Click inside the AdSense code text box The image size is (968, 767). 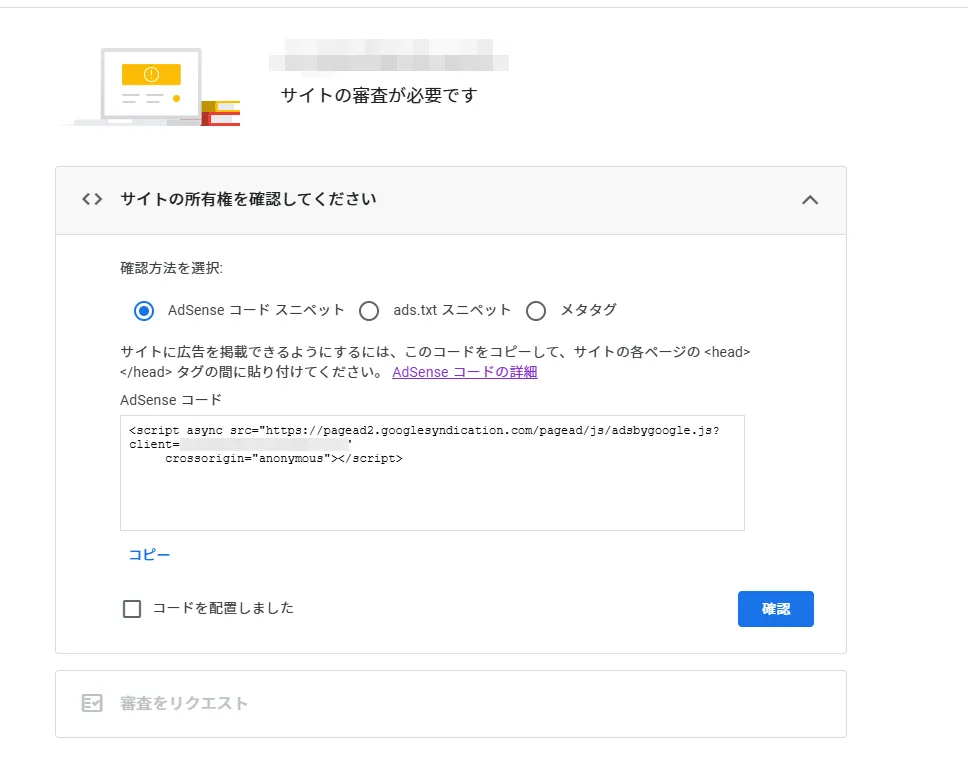432,473
